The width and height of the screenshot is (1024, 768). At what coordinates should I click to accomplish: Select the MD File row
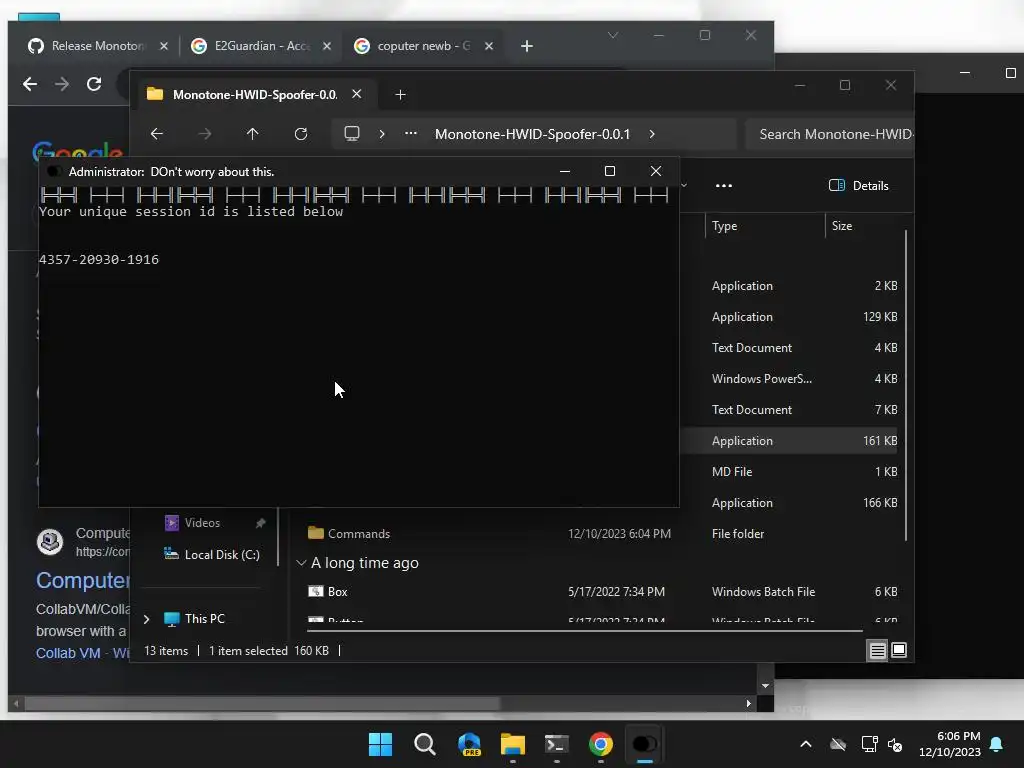789,472
